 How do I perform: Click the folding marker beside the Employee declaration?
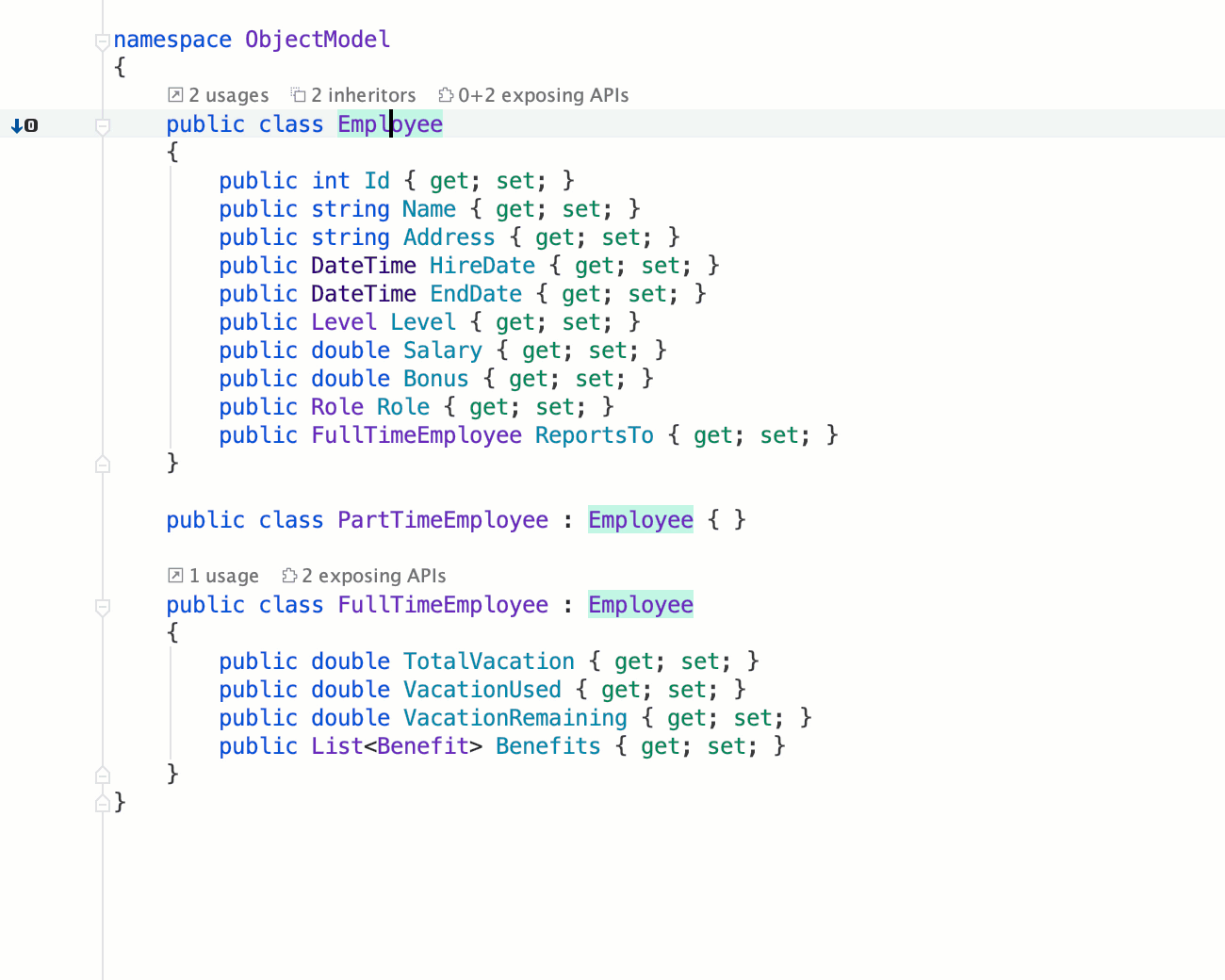point(102,125)
